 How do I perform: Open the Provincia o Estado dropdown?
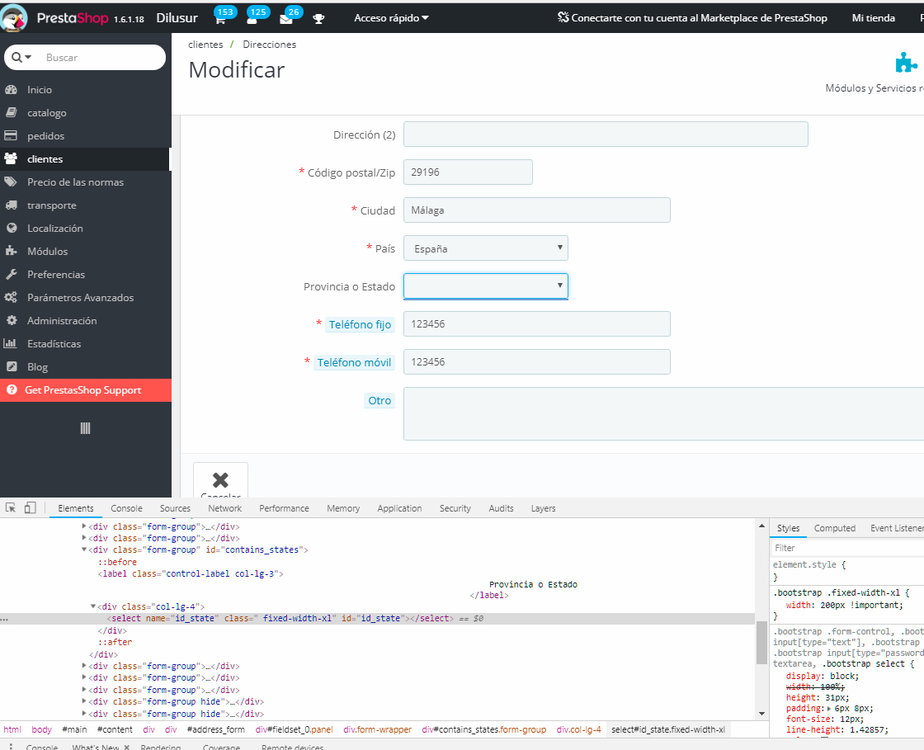coord(486,286)
